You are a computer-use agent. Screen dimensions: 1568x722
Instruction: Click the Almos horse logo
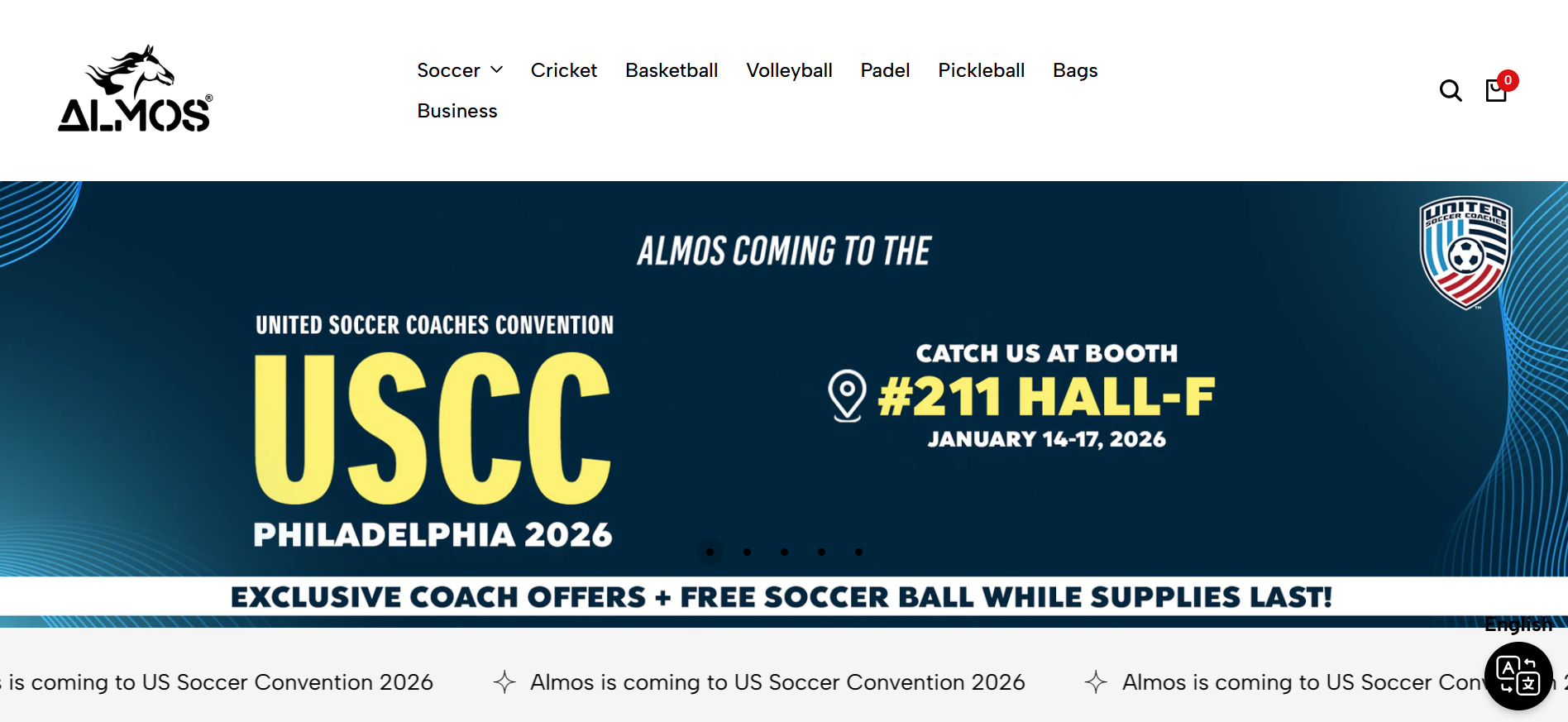135,89
